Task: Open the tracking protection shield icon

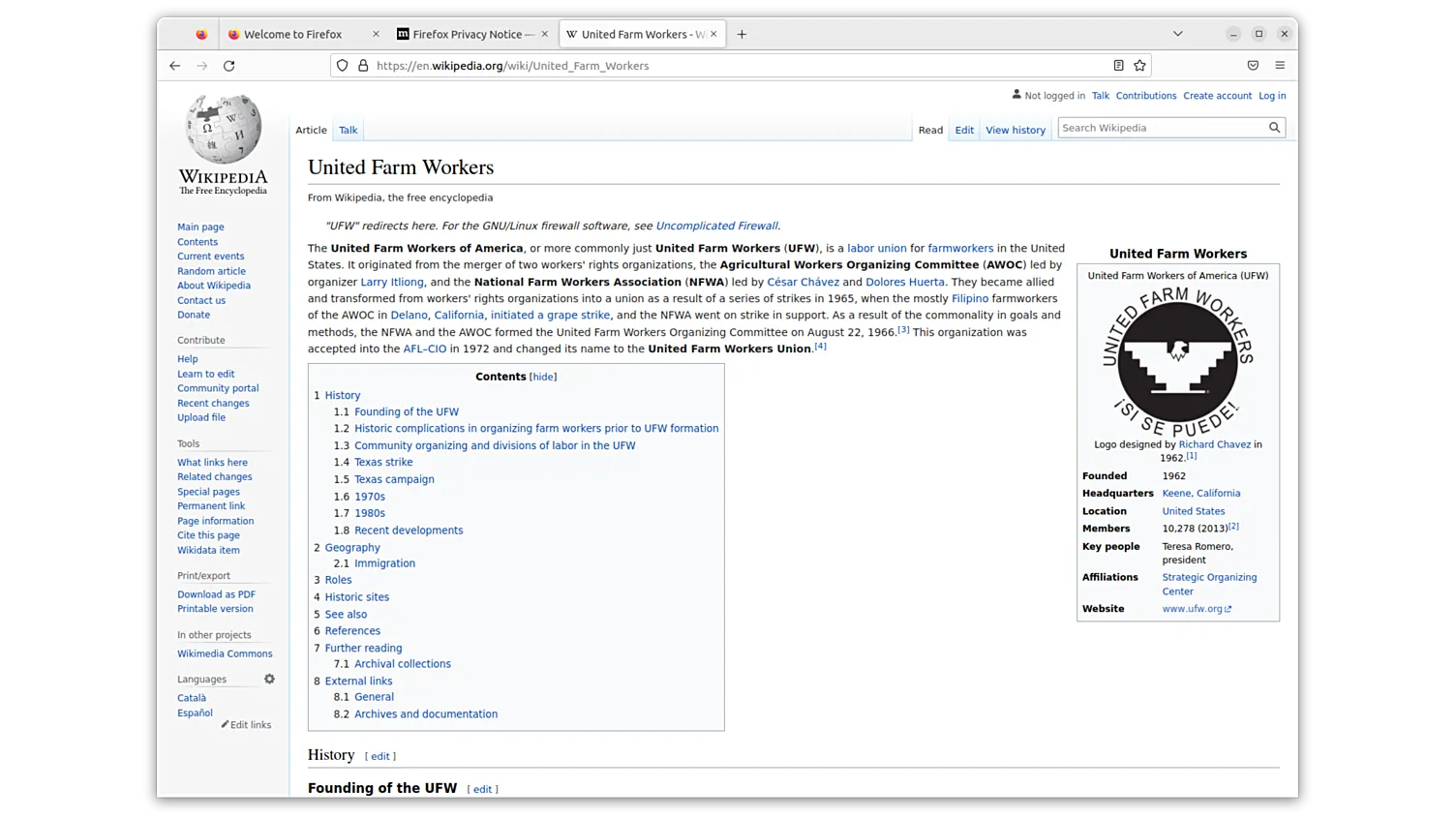Action: coord(343,66)
